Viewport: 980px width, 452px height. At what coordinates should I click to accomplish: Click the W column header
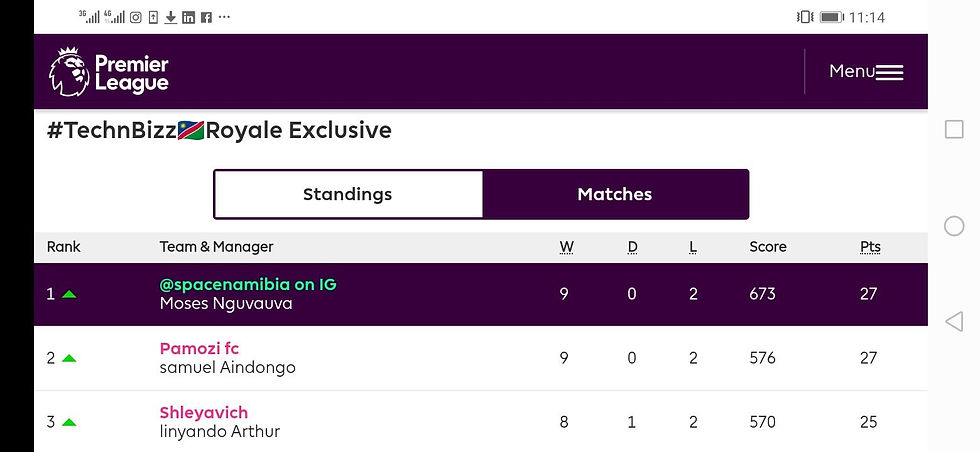[x=565, y=247]
